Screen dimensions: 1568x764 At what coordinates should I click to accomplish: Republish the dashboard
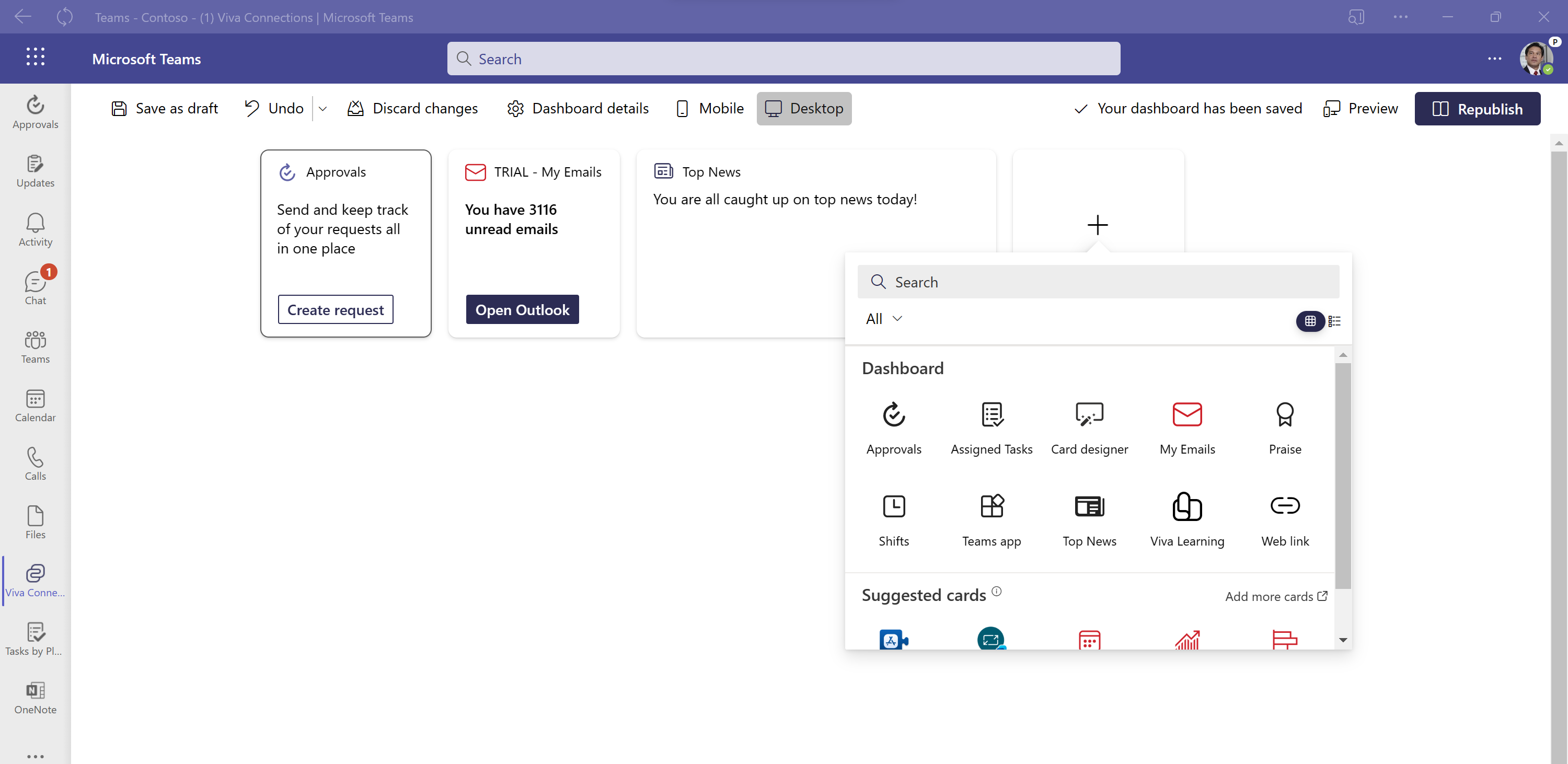coord(1478,108)
